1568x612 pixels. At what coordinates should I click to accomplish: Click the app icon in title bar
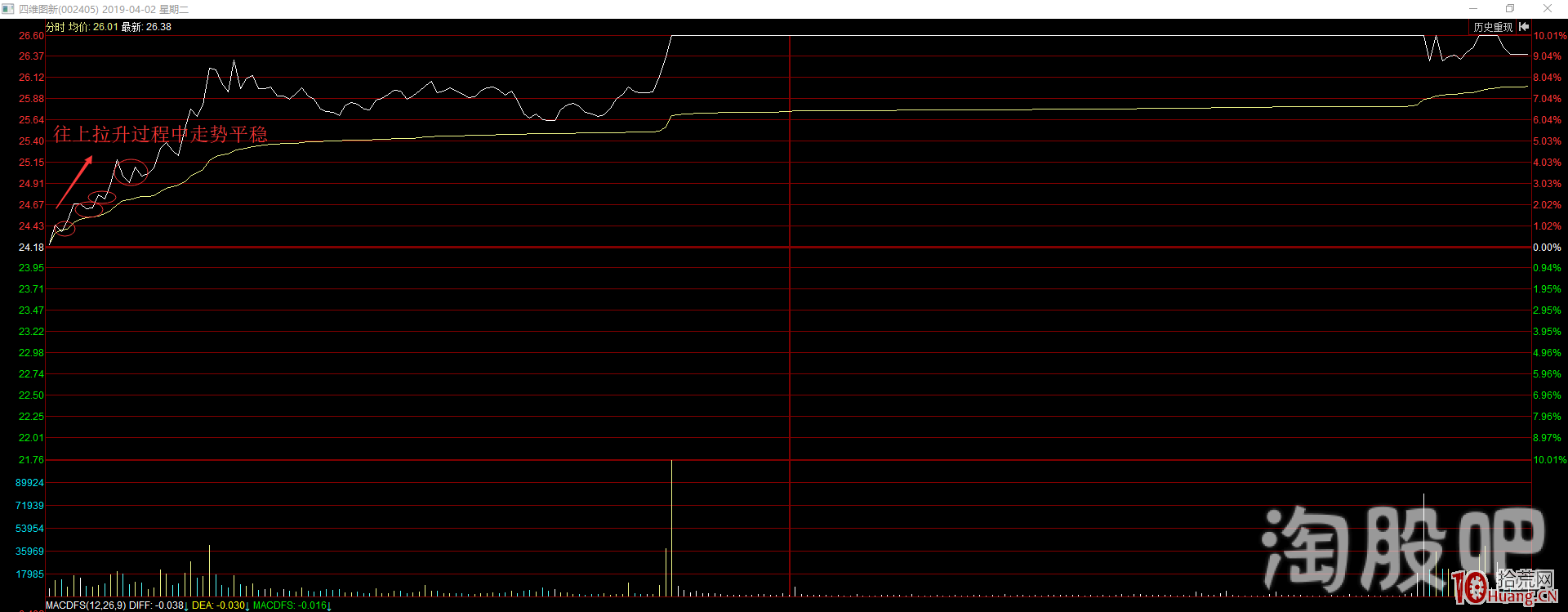pyautogui.click(x=8, y=9)
